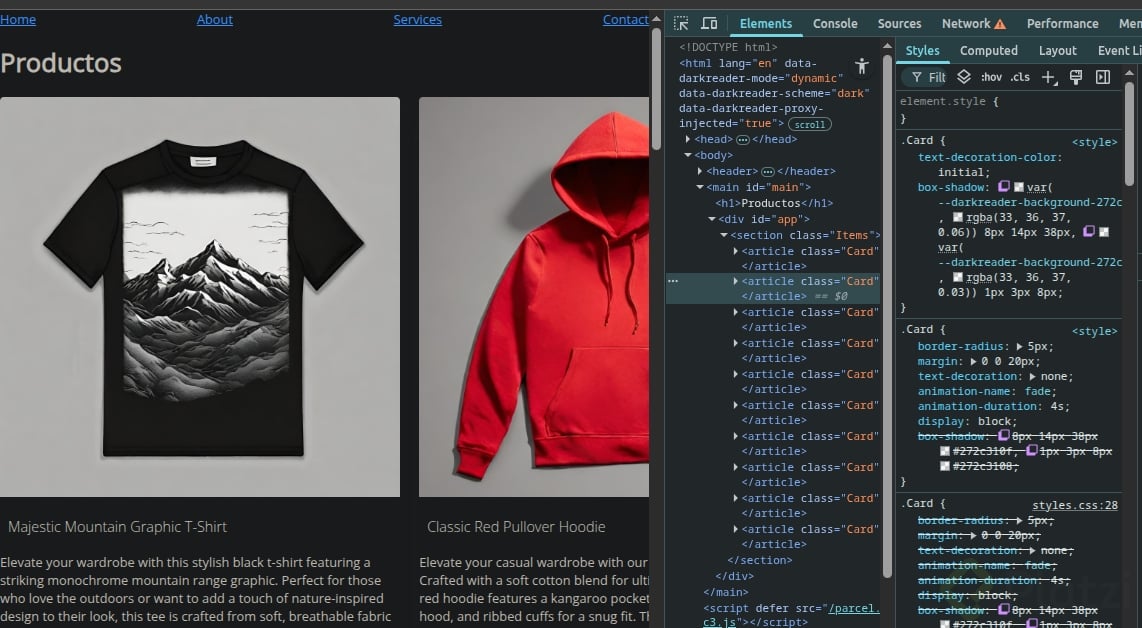Click the Filter funnel icon

916,77
